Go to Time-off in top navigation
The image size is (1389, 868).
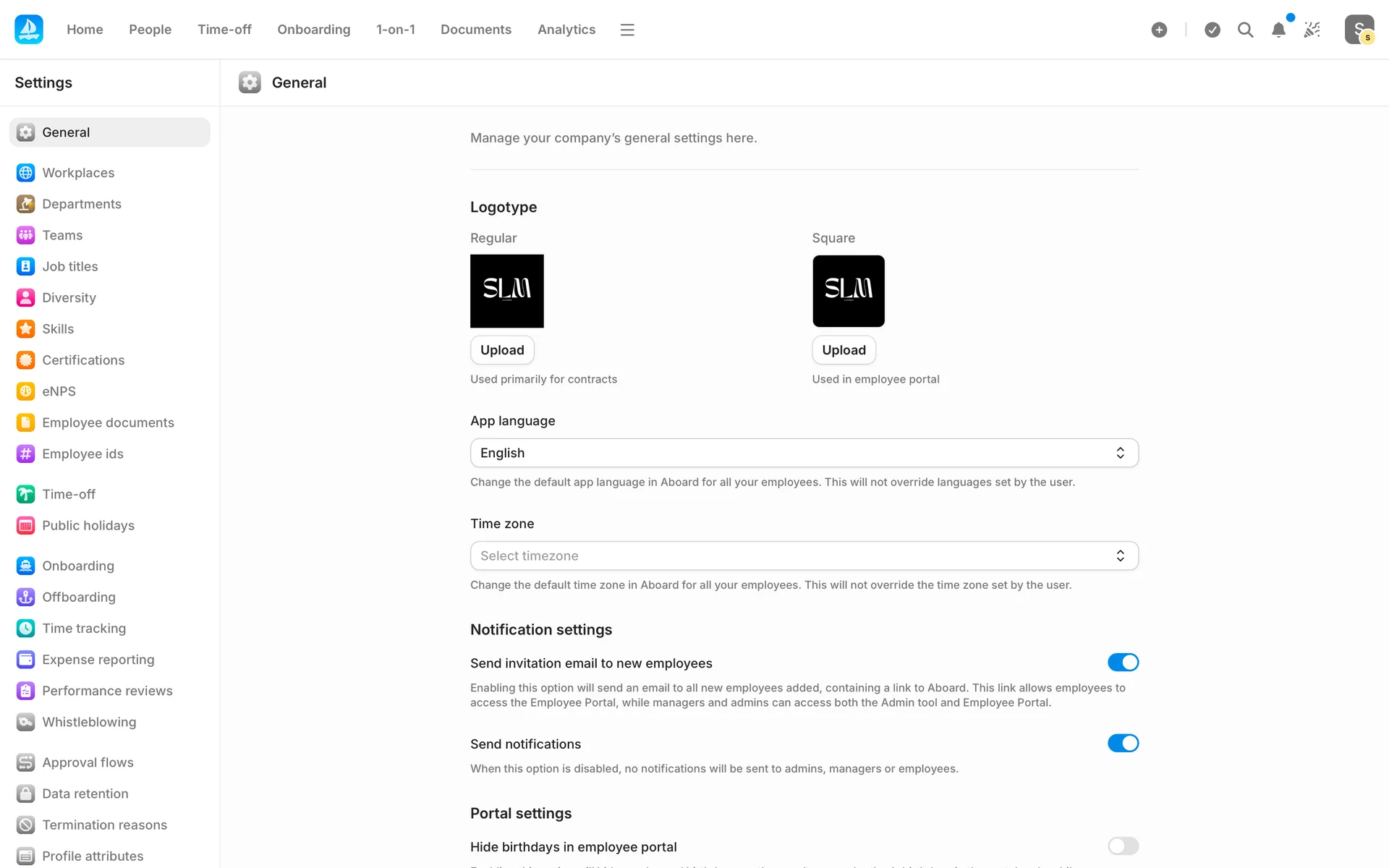(x=224, y=30)
